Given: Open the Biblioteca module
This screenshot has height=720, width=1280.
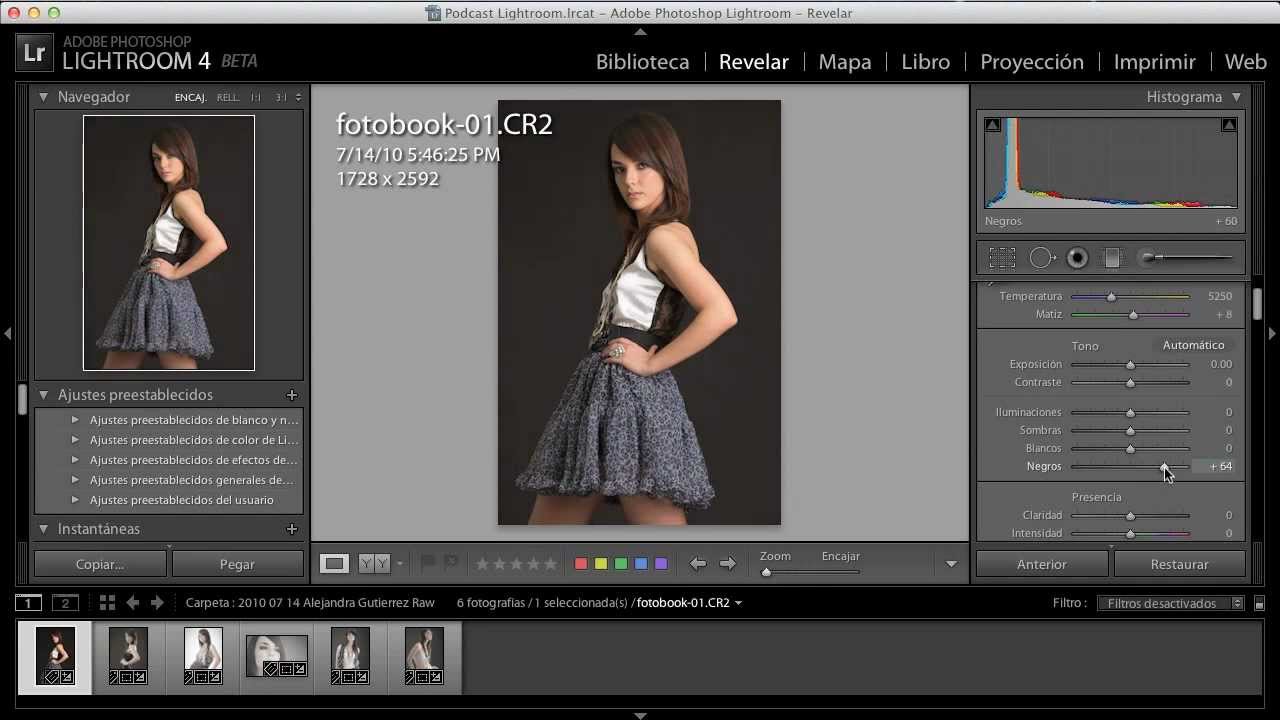Looking at the screenshot, I should [643, 62].
